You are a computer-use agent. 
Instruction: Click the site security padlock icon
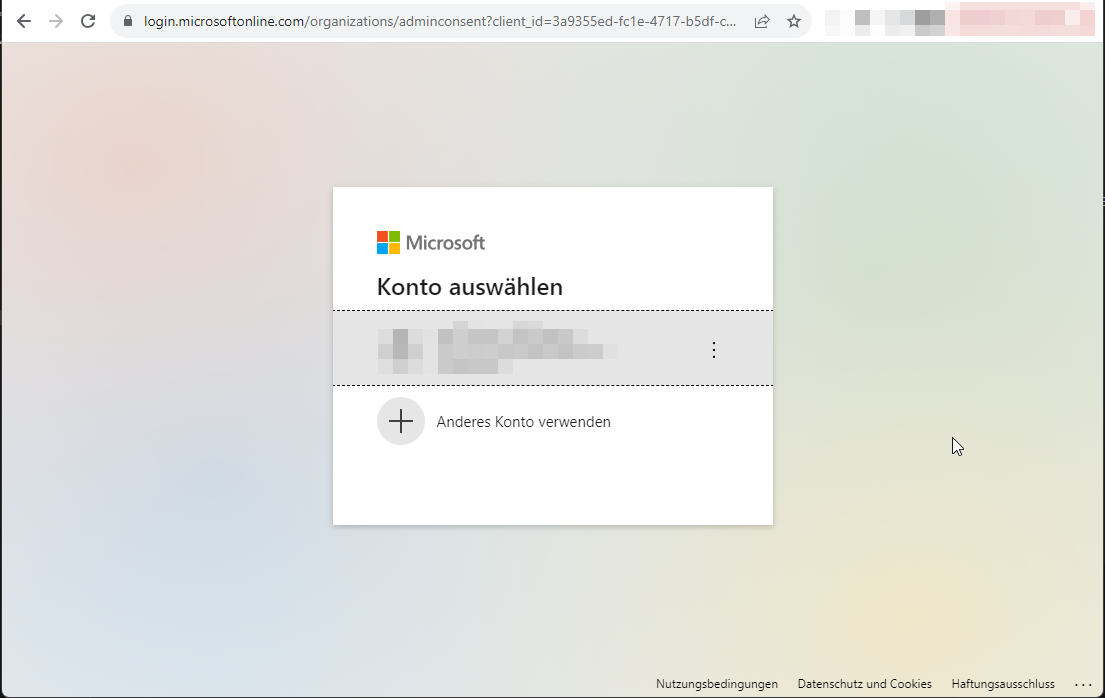[x=126, y=20]
